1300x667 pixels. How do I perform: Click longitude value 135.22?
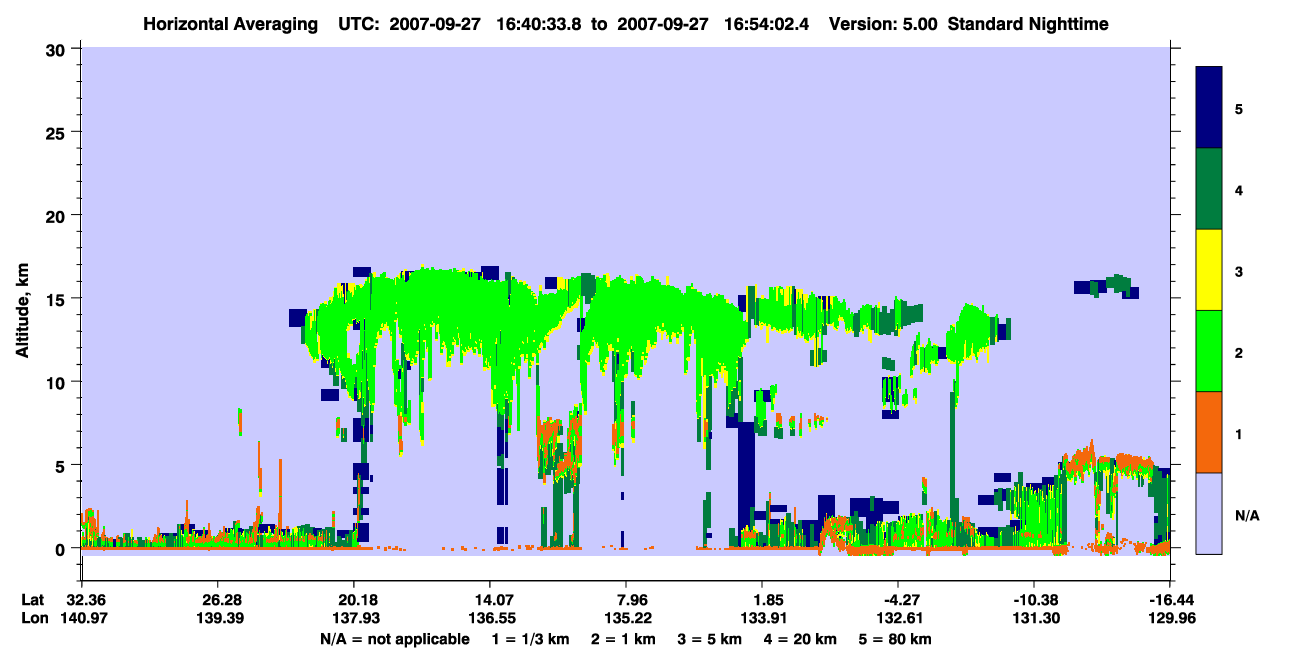click(626, 619)
